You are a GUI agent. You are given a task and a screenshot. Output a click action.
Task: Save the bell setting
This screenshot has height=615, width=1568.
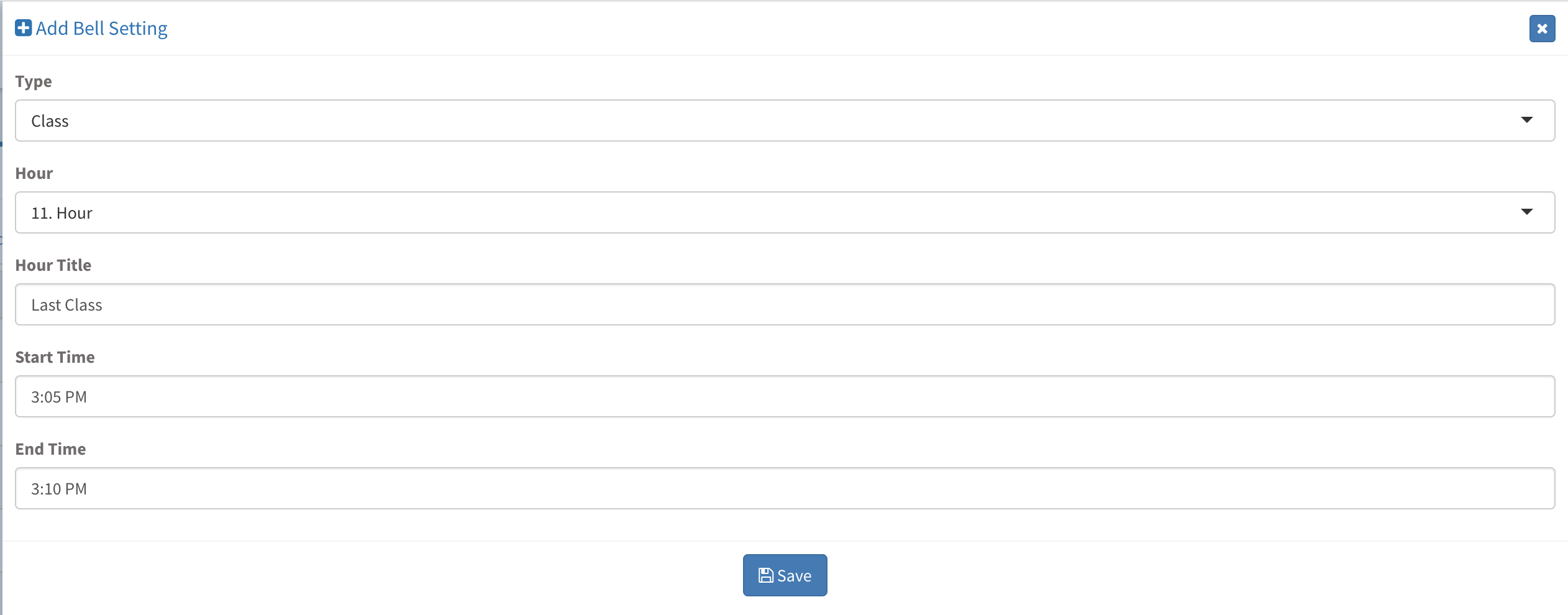point(785,575)
